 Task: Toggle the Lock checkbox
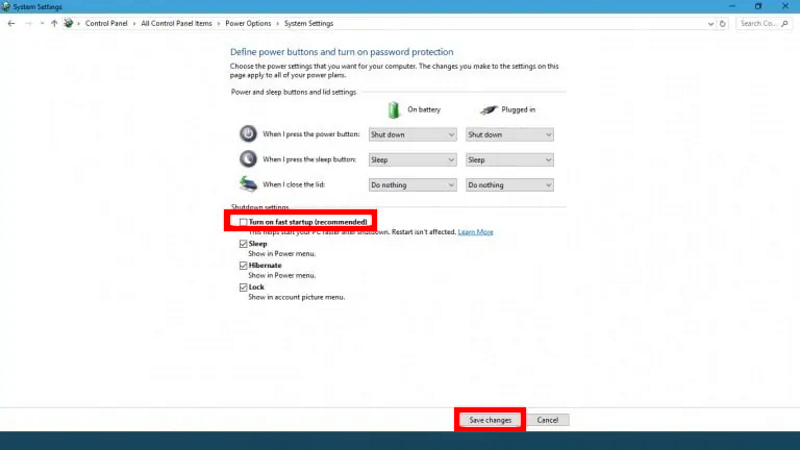point(243,287)
